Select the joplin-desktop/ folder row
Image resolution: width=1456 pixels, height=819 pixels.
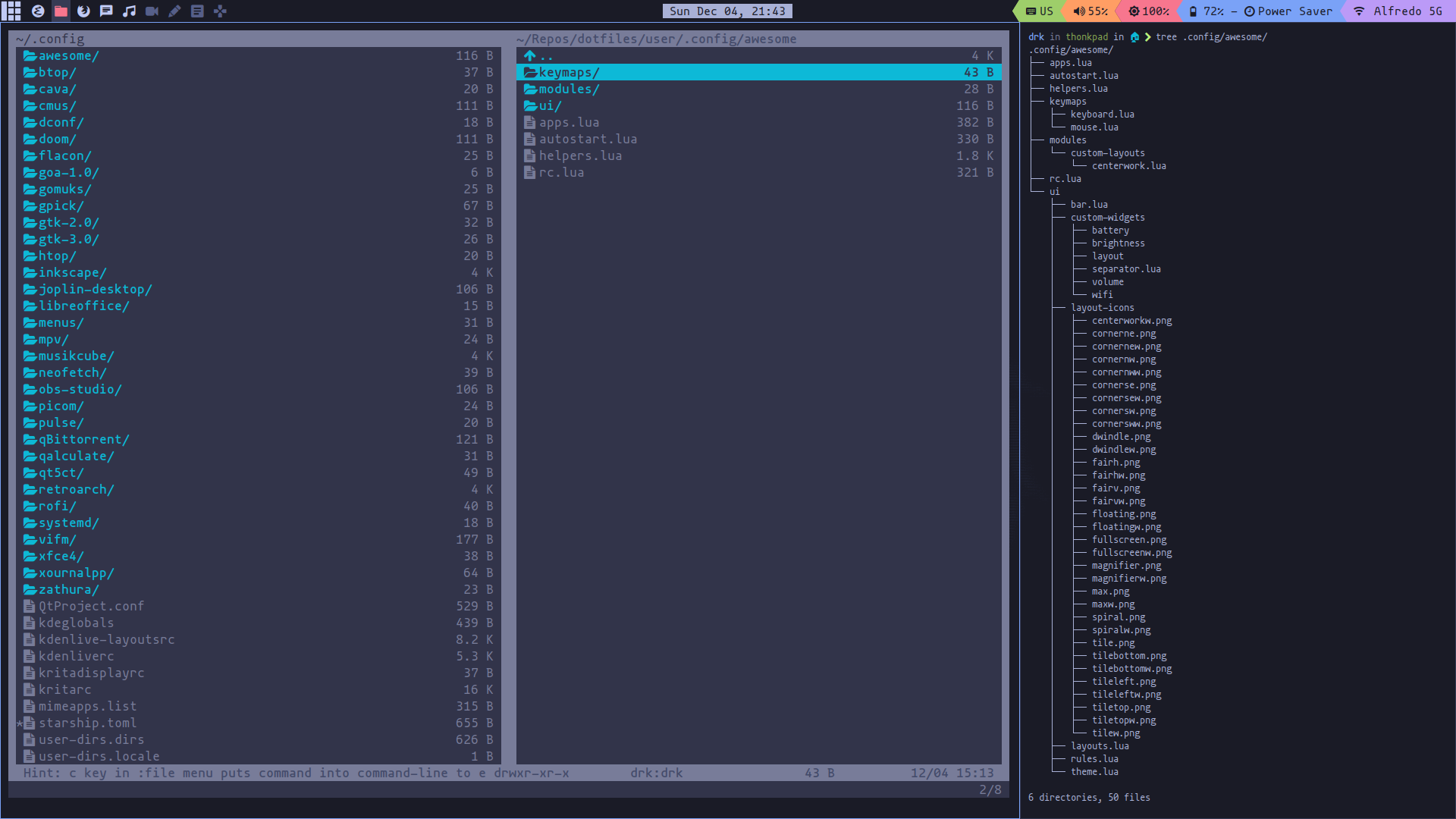pos(259,289)
